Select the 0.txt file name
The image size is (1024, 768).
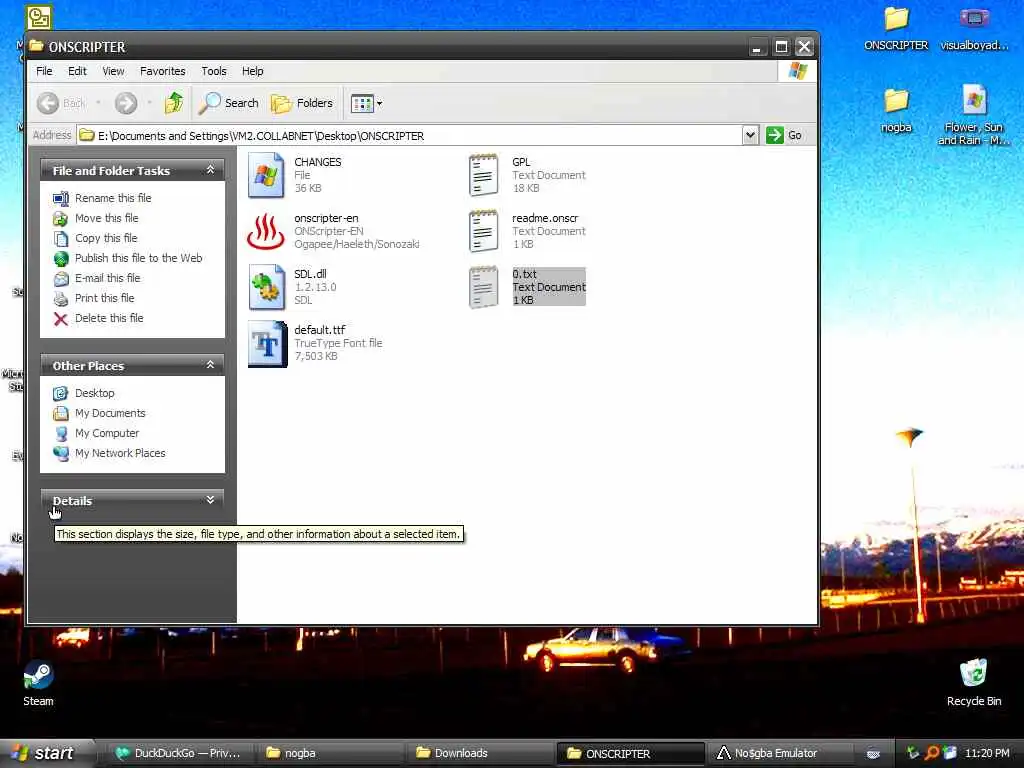524,274
